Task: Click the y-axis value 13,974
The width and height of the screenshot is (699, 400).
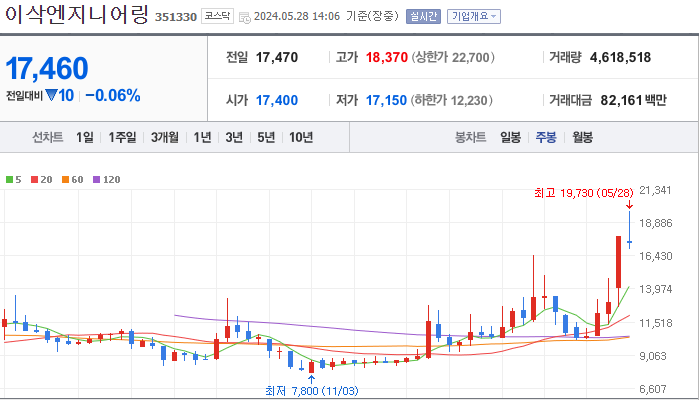Action: [x=655, y=289]
